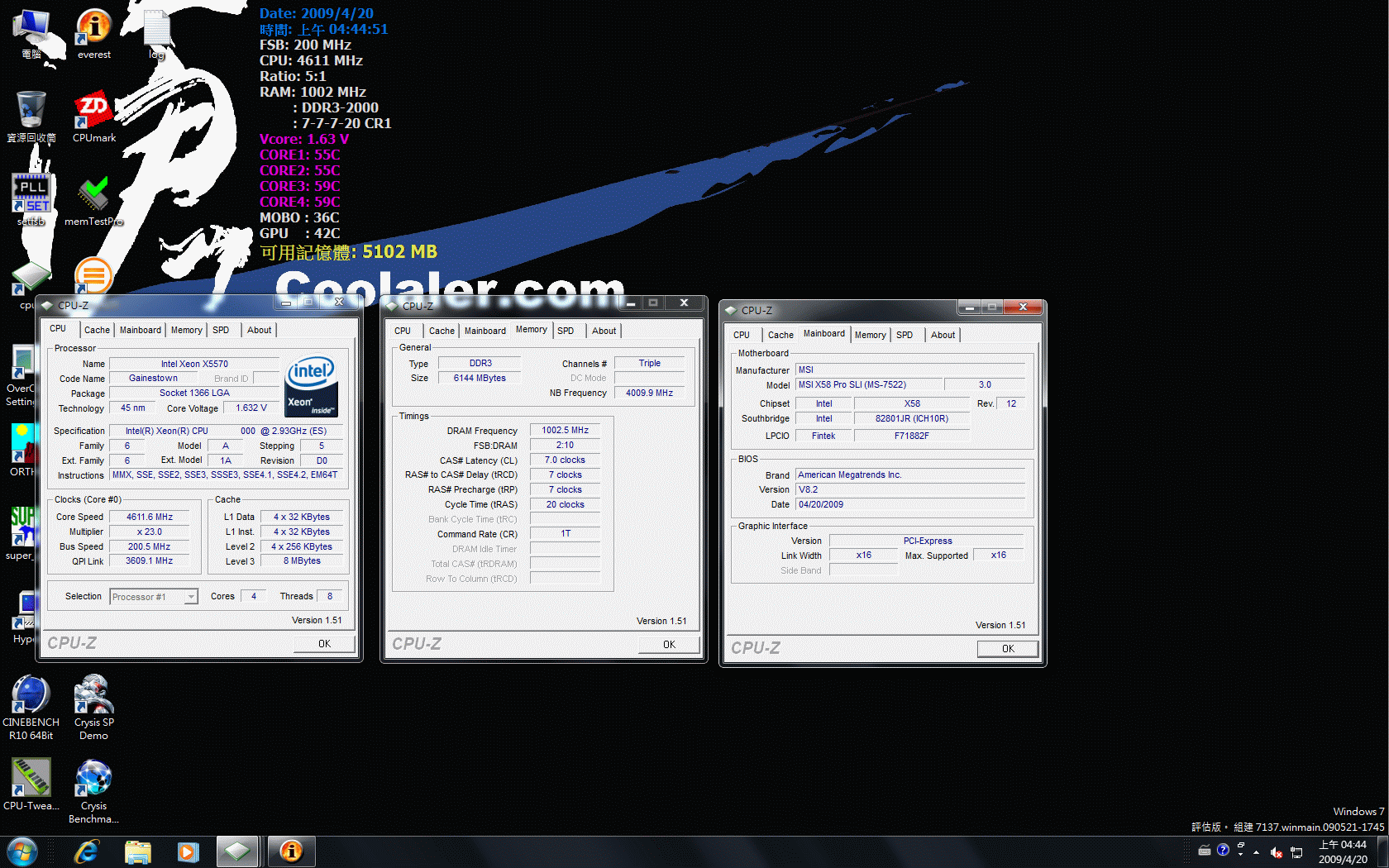Select CPU tab in middle CPU-Z window
The height and width of the screenshot is (868, 1389).
coord(403,331)
